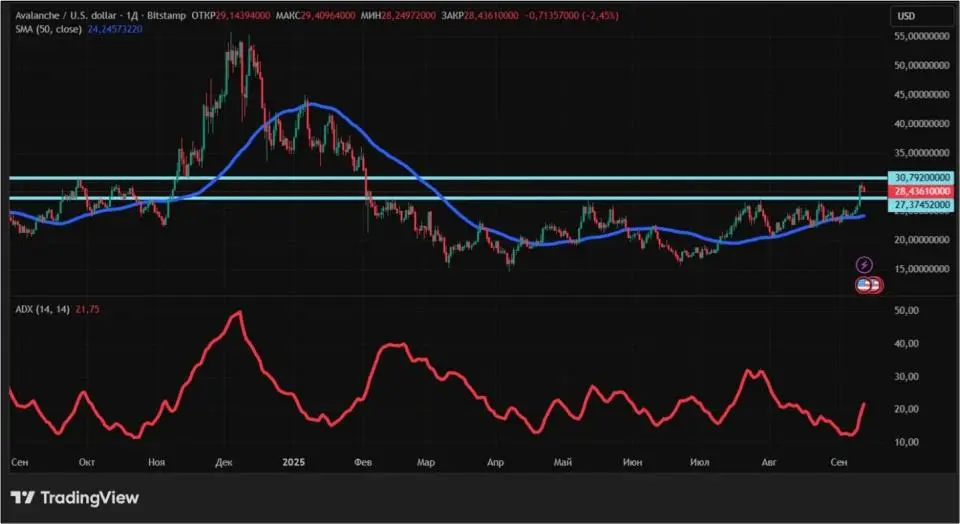Click the Авг label on the time axis

(769, 463)
